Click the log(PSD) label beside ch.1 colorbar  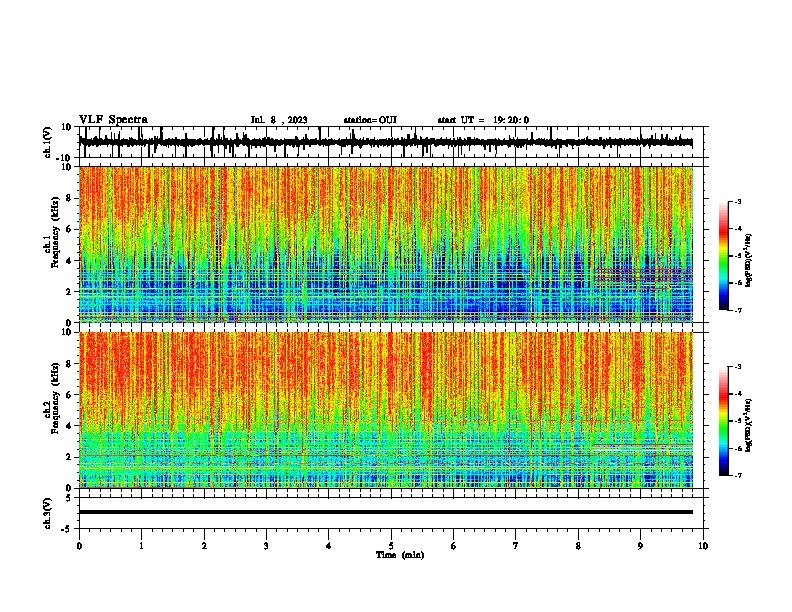748,260
